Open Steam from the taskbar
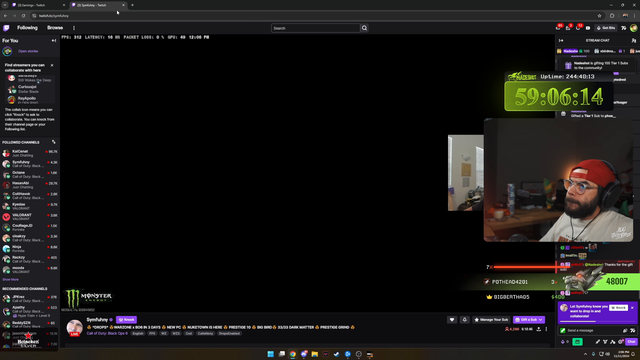This screenshot has height=360, width=640. (336, 354)
